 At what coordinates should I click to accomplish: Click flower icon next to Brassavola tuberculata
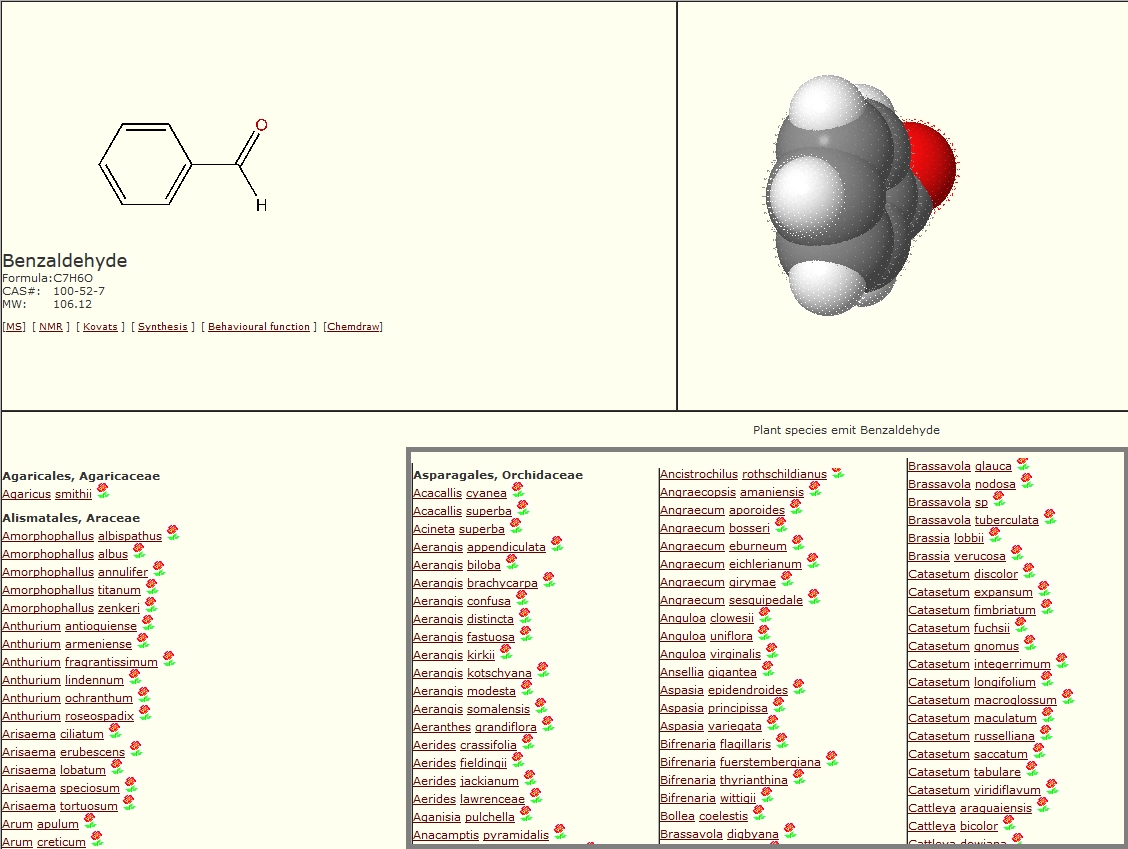[1050, 517]
